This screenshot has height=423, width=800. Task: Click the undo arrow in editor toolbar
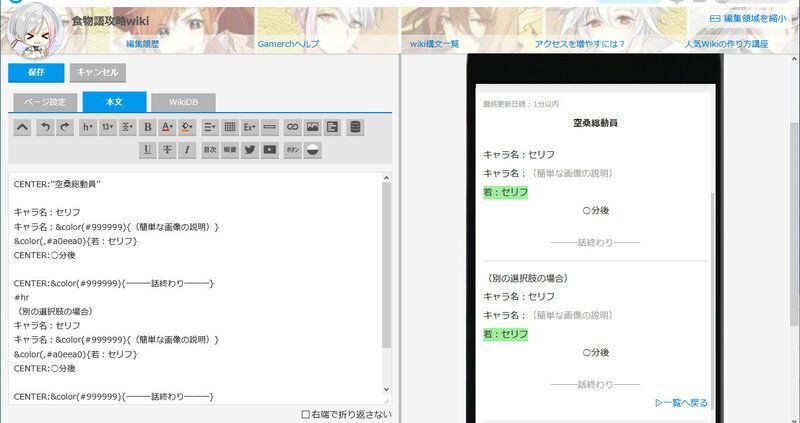click(44, 127)
